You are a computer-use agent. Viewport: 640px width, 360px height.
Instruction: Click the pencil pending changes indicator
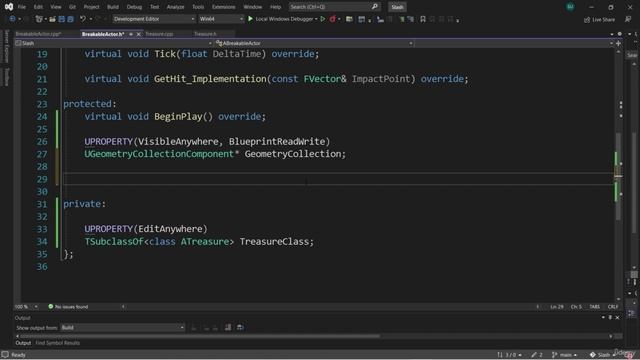pos(537,355)
